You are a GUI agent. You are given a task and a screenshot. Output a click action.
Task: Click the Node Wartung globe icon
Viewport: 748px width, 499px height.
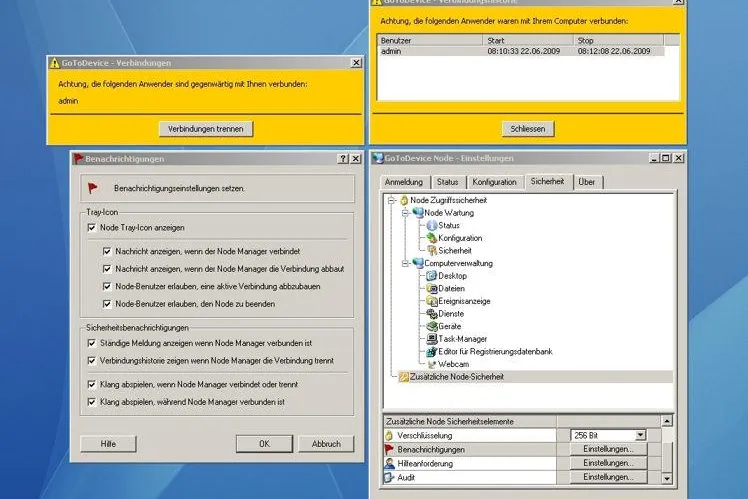point(418,213)
